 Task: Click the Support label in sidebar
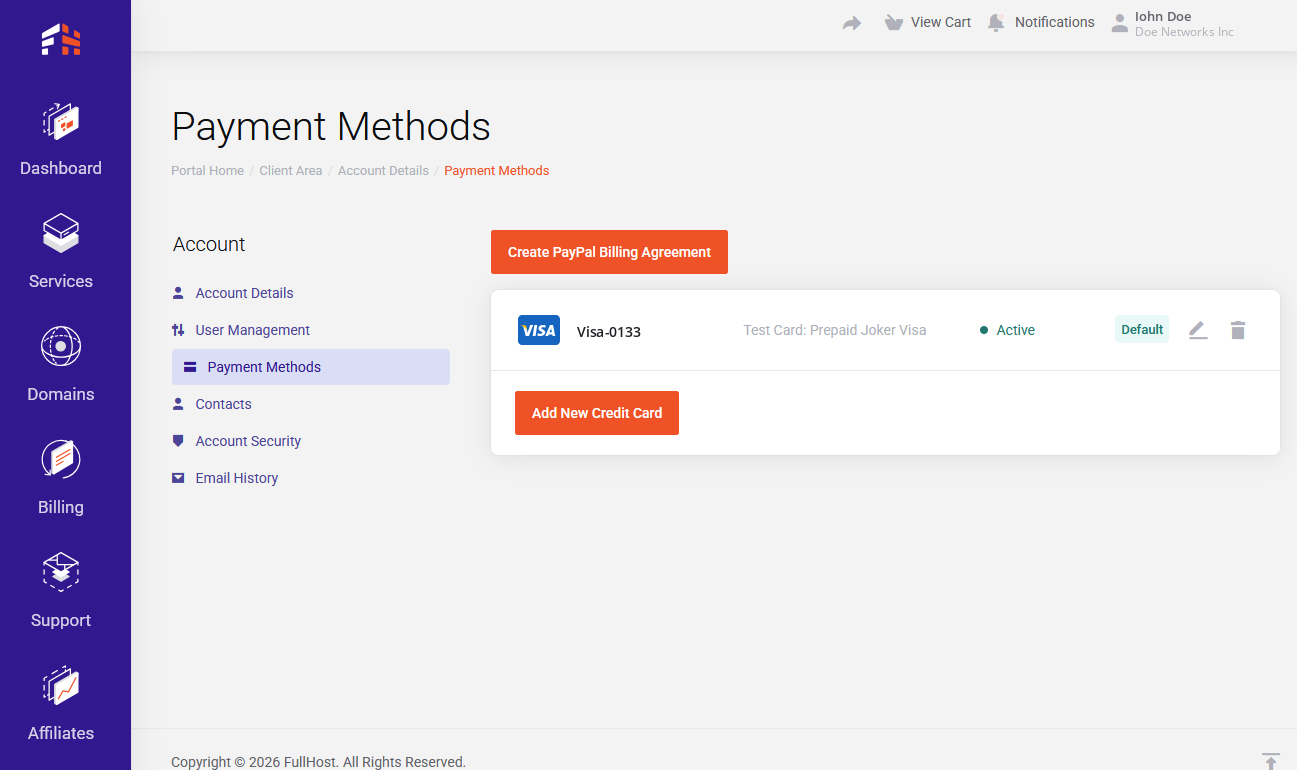click(61, 620)
